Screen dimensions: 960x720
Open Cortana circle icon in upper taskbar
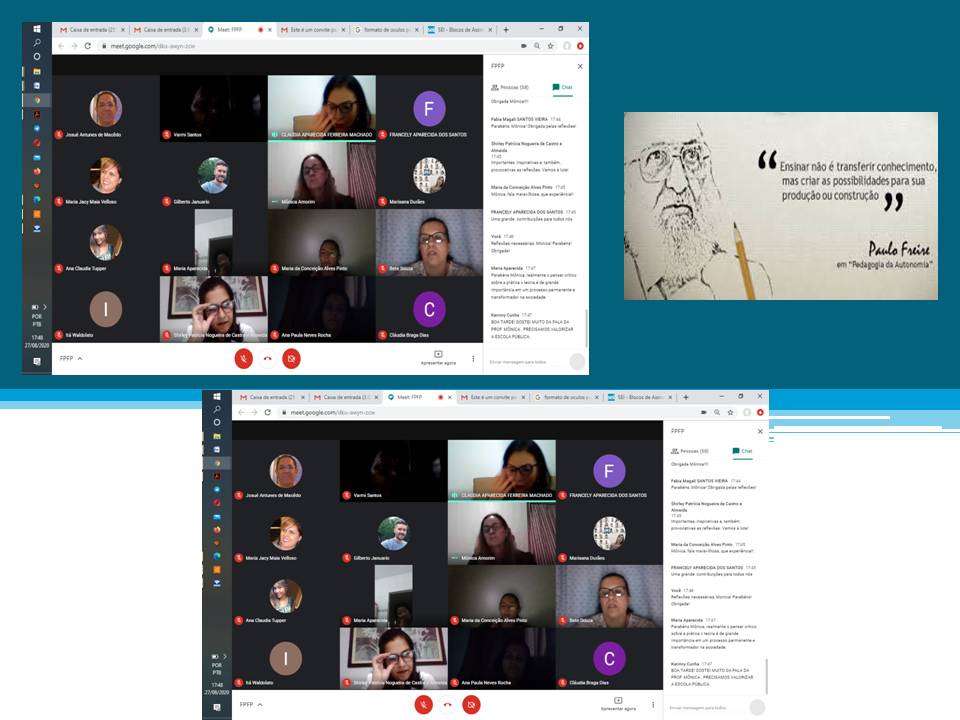click(x=37, y=56)
